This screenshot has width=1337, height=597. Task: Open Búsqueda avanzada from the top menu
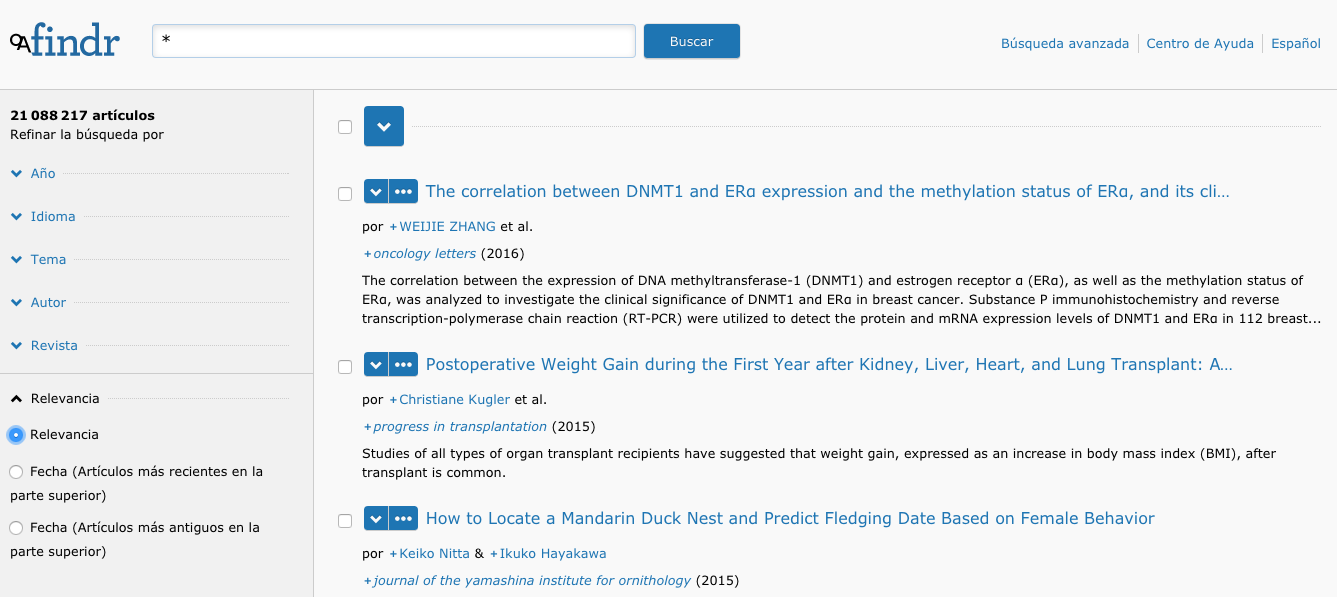1065,43
